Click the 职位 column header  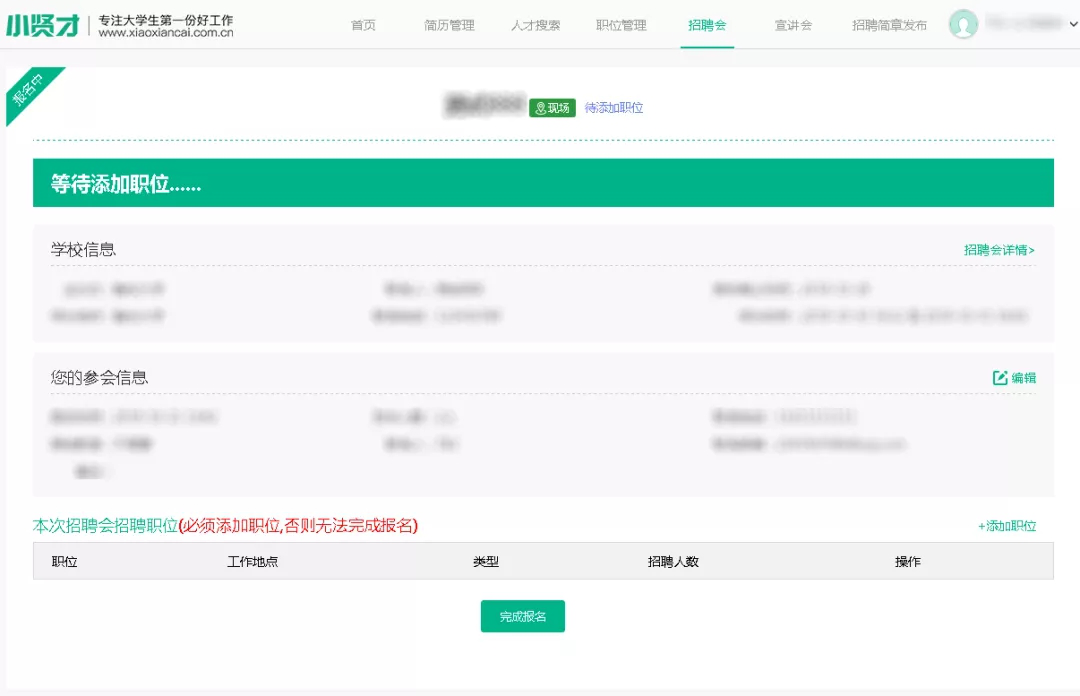[65, 562]
